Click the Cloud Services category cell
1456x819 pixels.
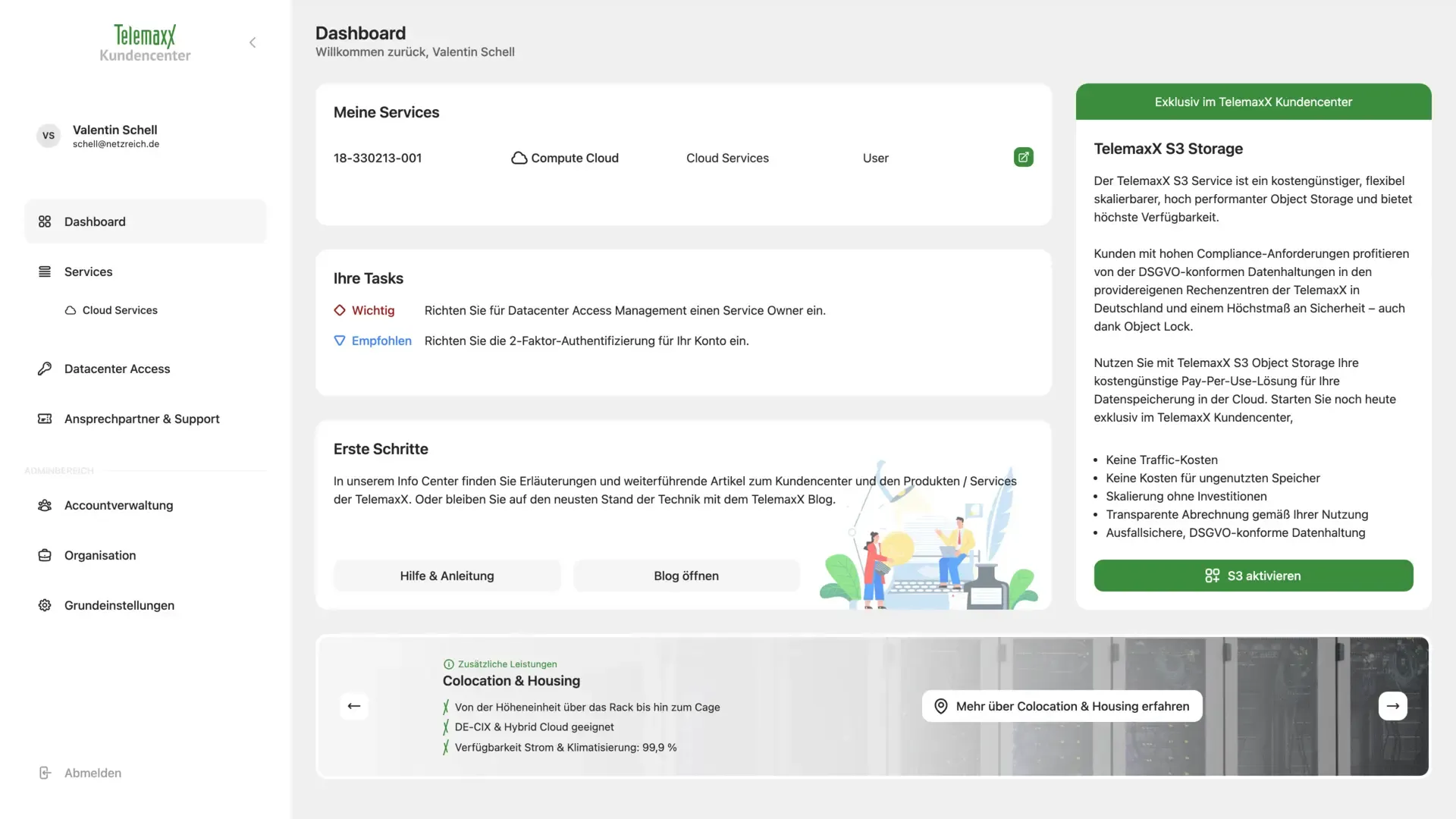[727, 158]
